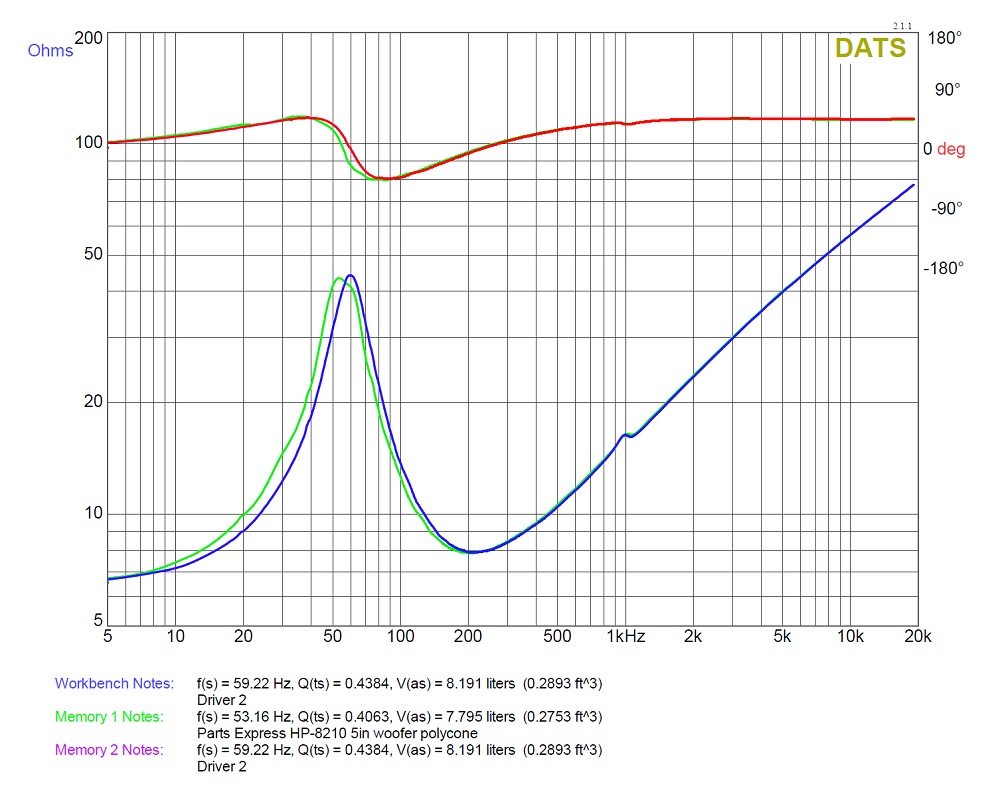Click the Driver 2 text under Workbench Notes
This screenshot has width=1000, height=796.
(221, 700)
